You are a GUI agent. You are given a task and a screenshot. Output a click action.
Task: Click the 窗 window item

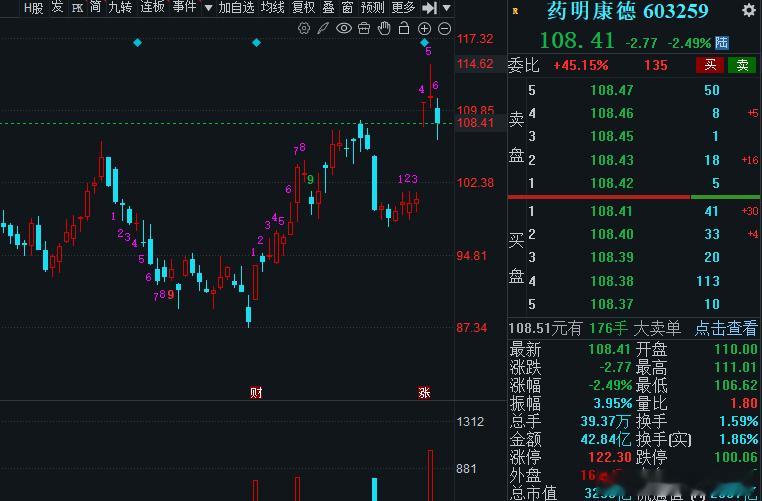(x=347, y=7)
